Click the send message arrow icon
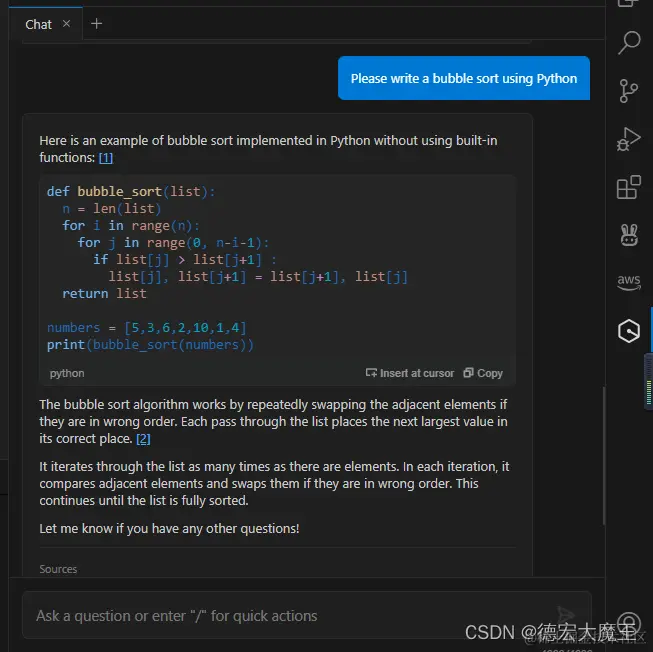 click(566, 615)
